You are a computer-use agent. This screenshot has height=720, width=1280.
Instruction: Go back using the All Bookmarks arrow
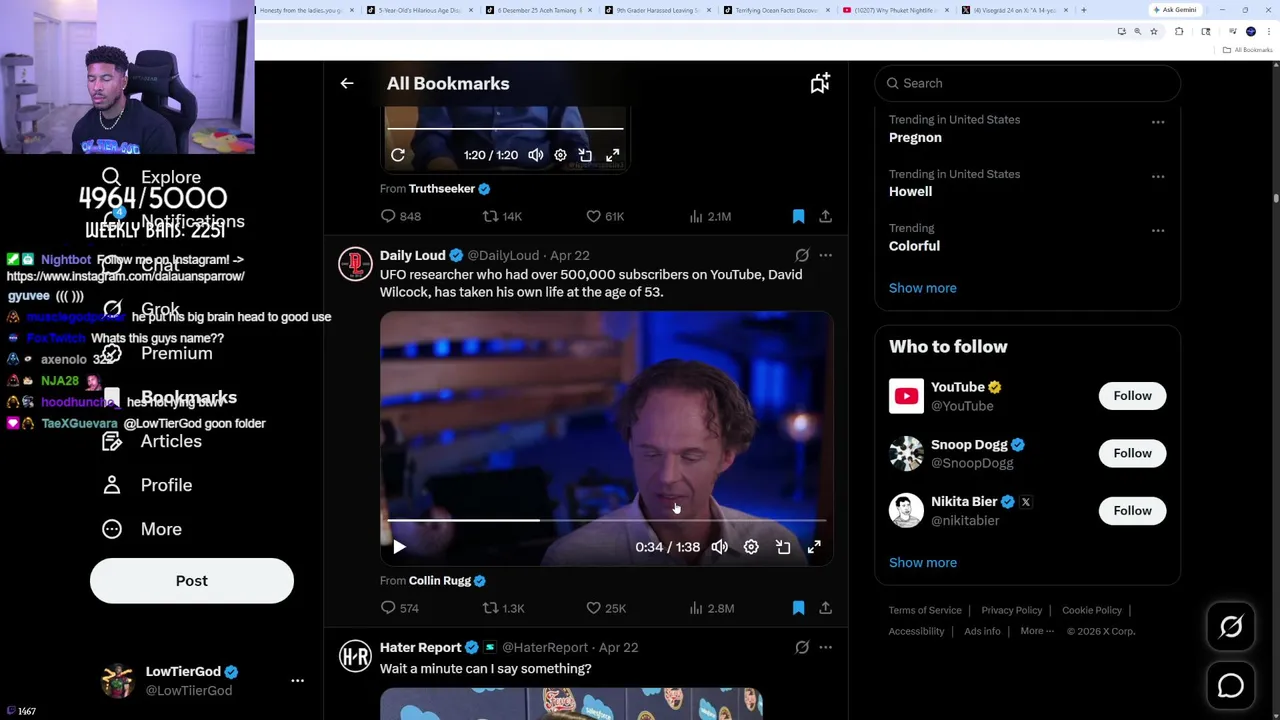click(x=347, y=84)
